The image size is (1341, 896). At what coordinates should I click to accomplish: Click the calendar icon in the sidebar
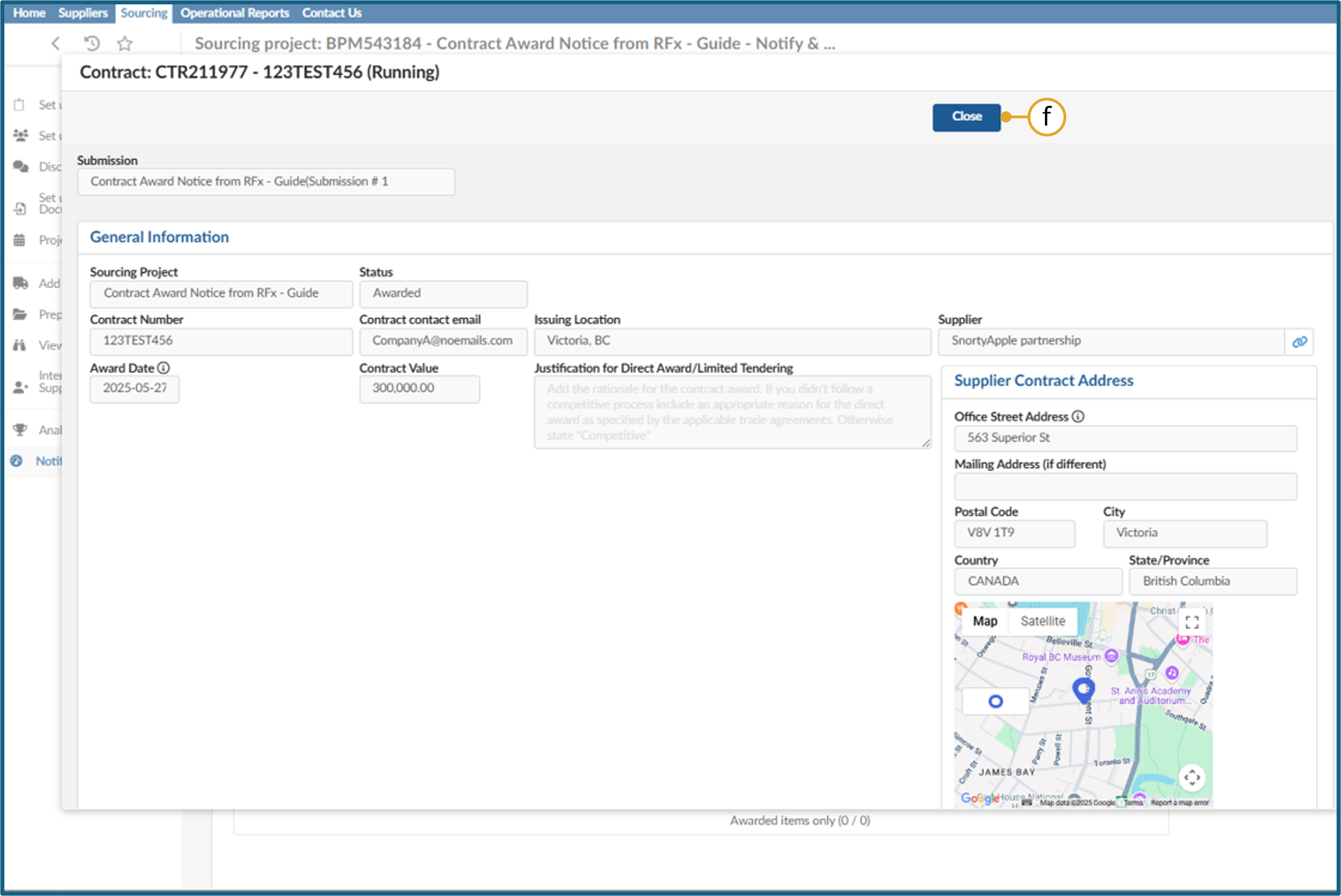pos(19,239)
